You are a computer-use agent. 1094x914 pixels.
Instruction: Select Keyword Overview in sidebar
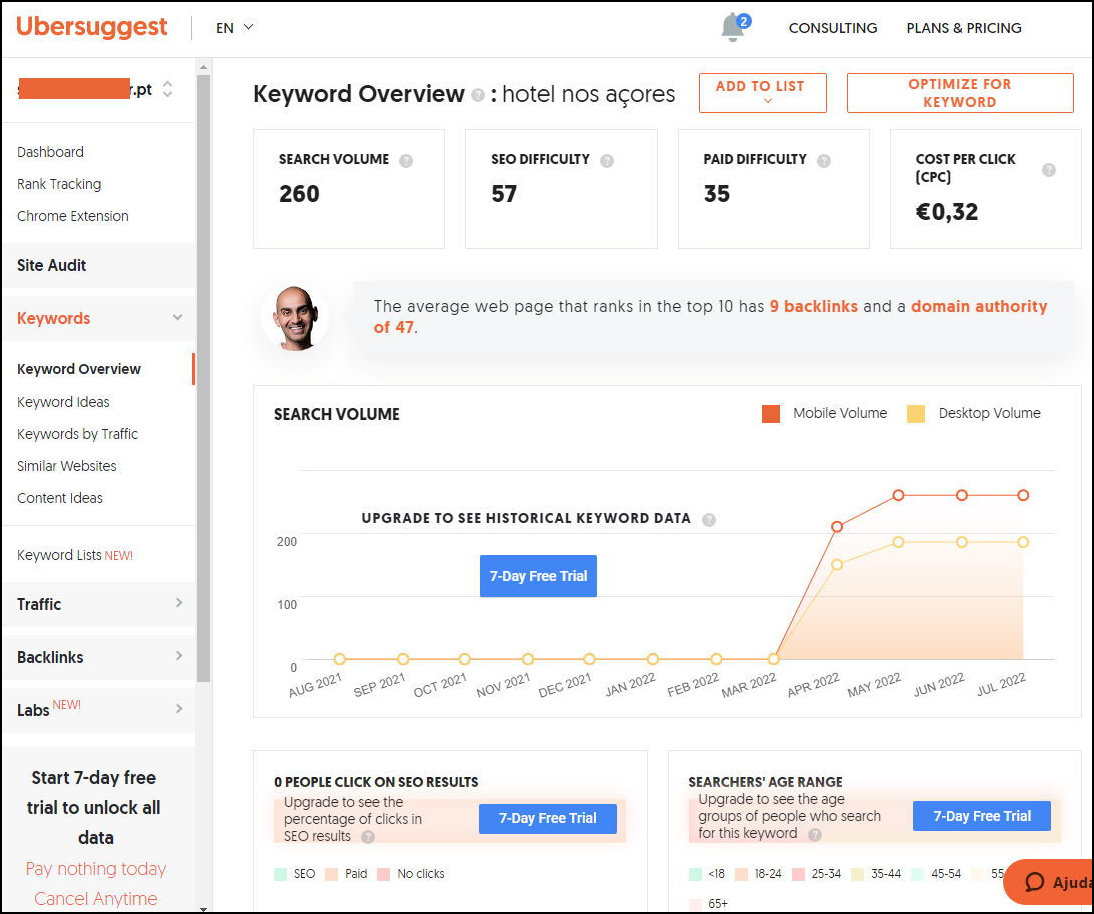tap(79, 369)
